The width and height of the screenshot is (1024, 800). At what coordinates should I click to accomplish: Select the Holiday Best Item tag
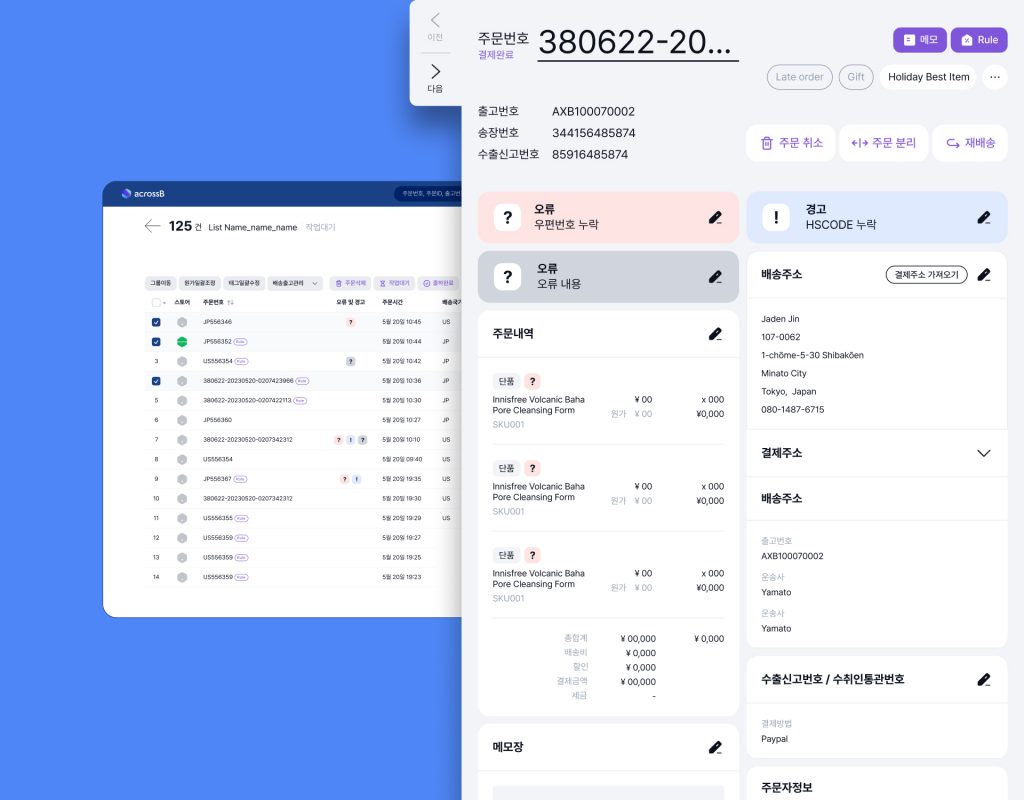click(928, 77)
